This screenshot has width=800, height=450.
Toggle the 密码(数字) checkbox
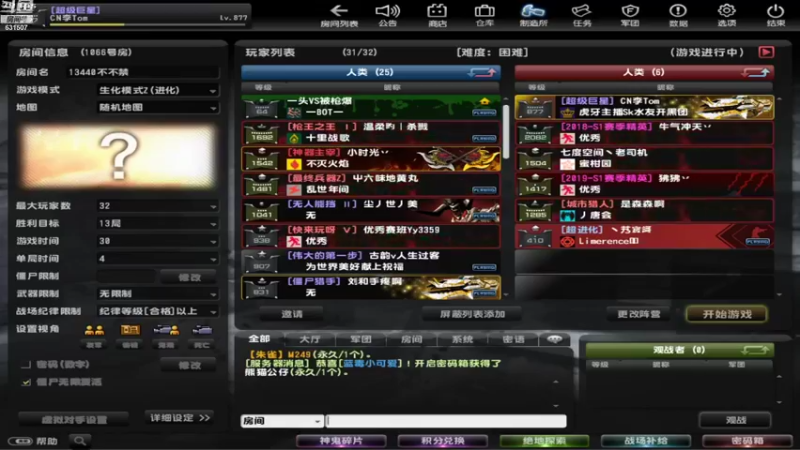26,365
